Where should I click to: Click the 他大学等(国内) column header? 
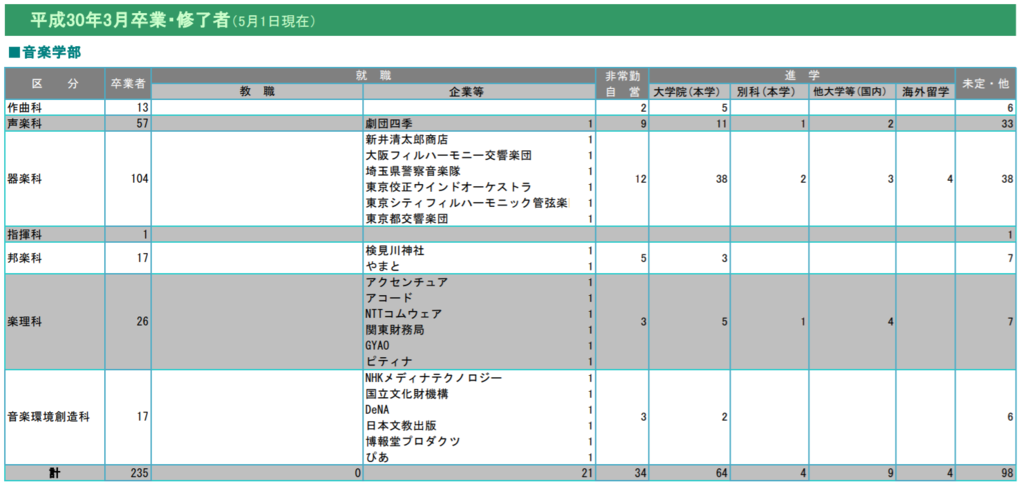pos(852,92)
